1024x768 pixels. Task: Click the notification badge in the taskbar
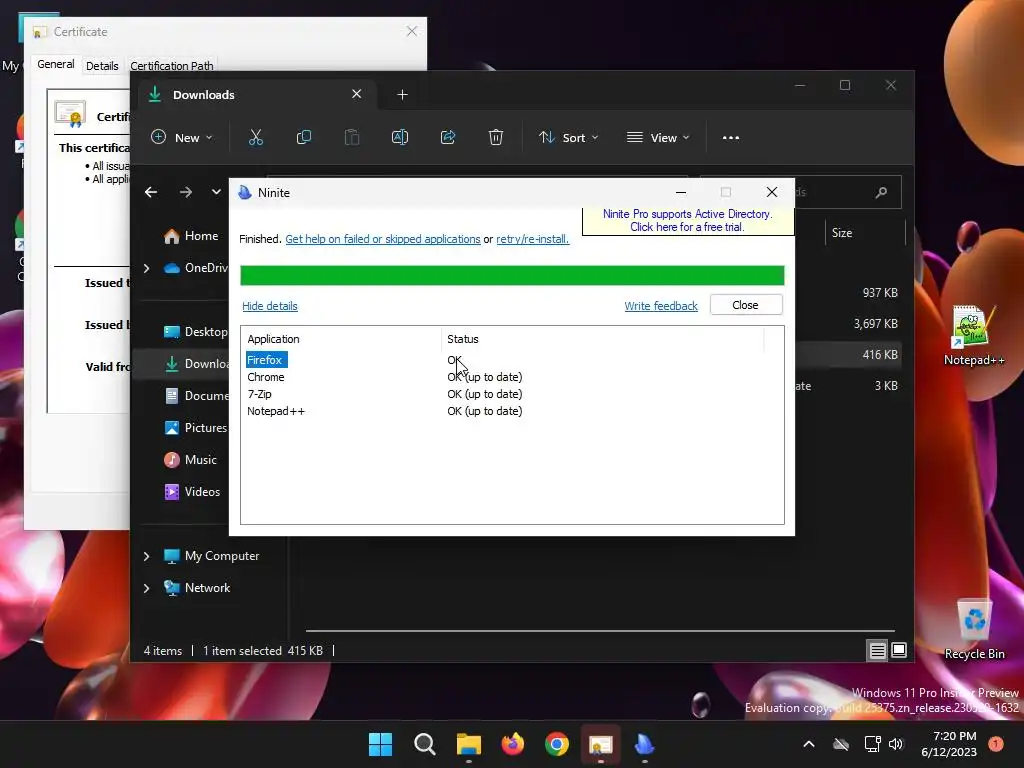tap(996, 744)
